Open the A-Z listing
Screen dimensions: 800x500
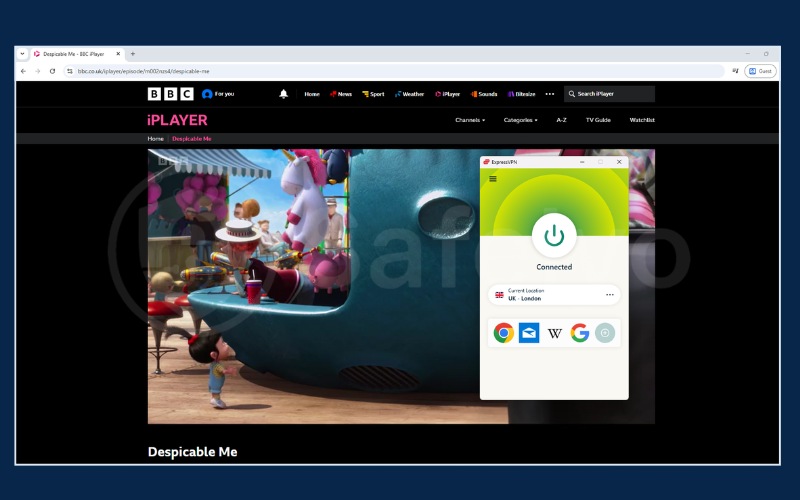tap(561, 120)
